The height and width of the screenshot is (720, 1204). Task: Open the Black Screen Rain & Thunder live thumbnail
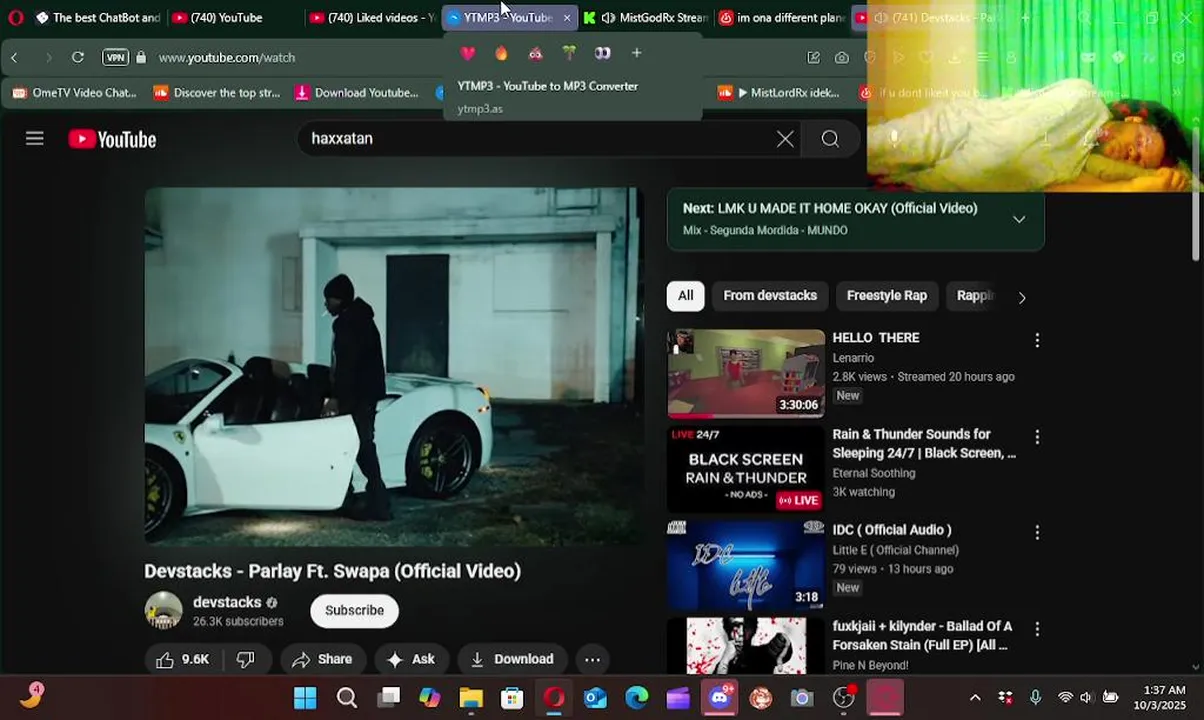(x=746, y=469)
